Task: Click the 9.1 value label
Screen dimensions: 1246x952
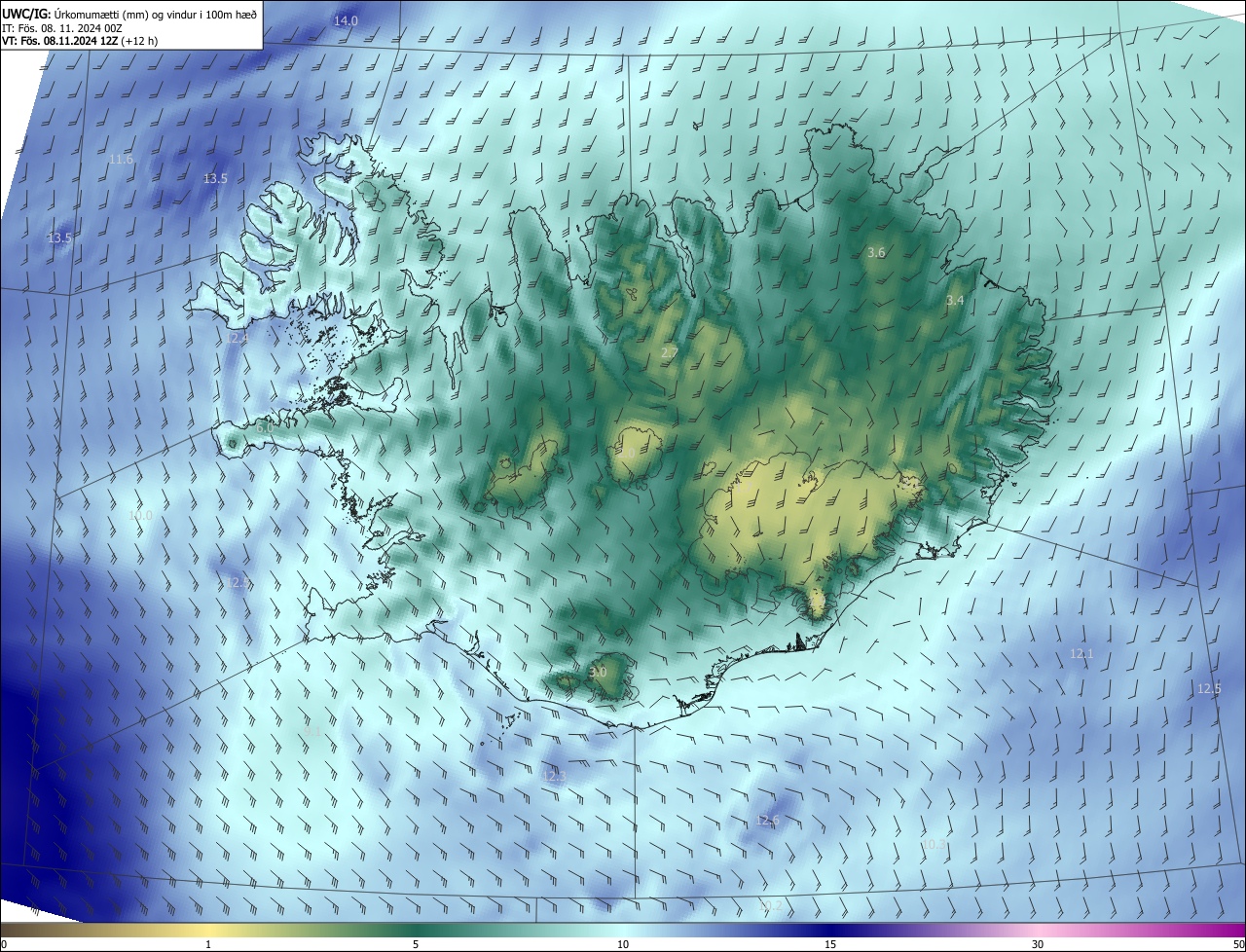Action: pos(311,730)
